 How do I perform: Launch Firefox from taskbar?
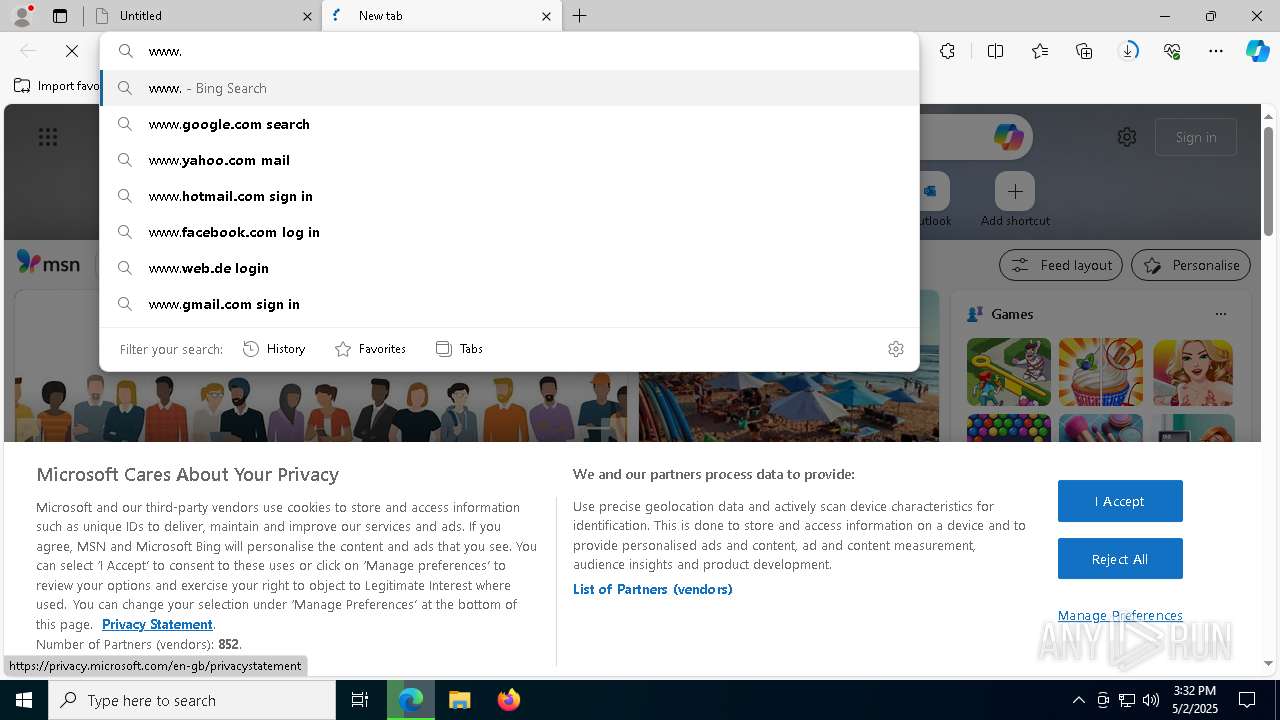coord(509,700)
